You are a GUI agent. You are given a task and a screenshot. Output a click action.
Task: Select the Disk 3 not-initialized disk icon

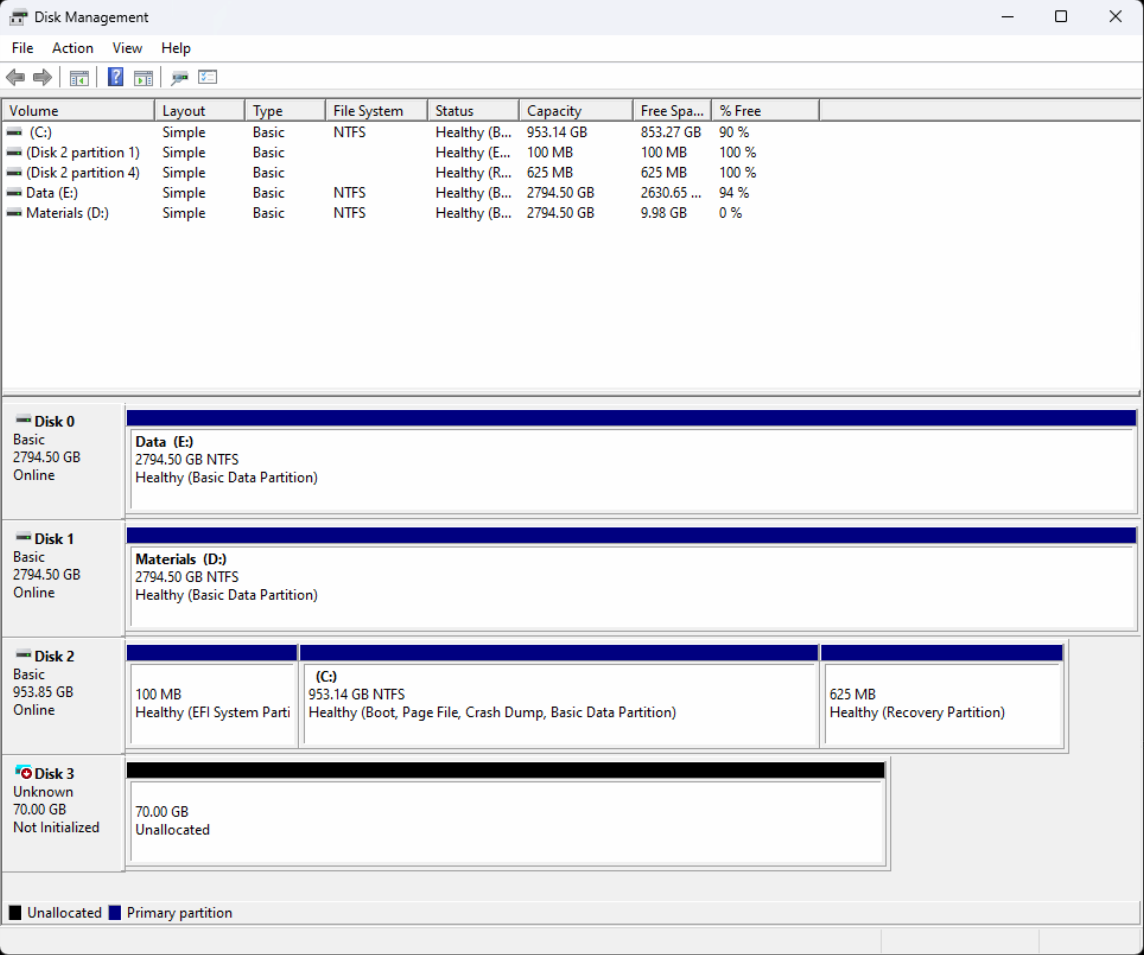24,773
